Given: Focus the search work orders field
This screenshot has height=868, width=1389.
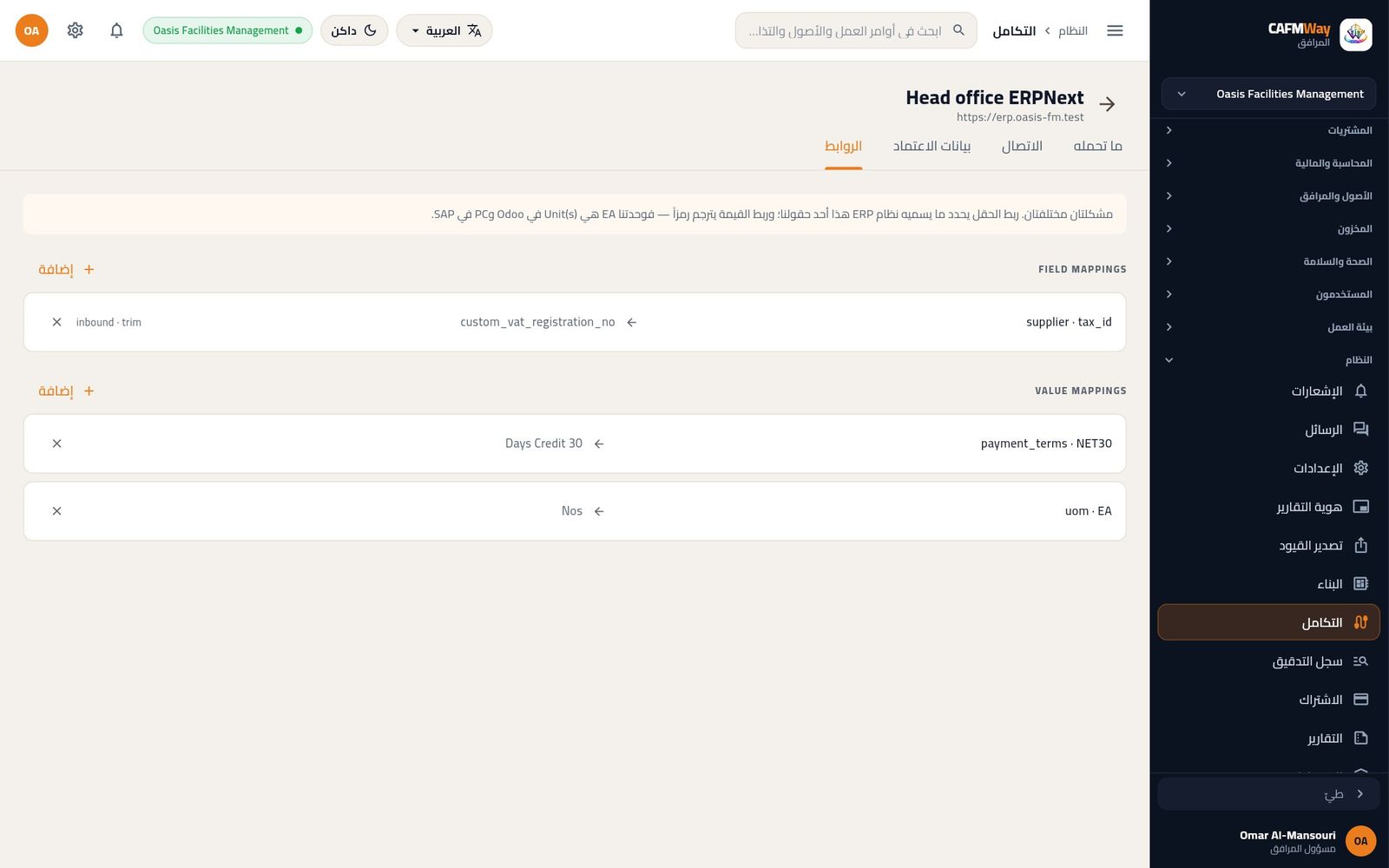Looking at the screenshot, I should (856, 30).
